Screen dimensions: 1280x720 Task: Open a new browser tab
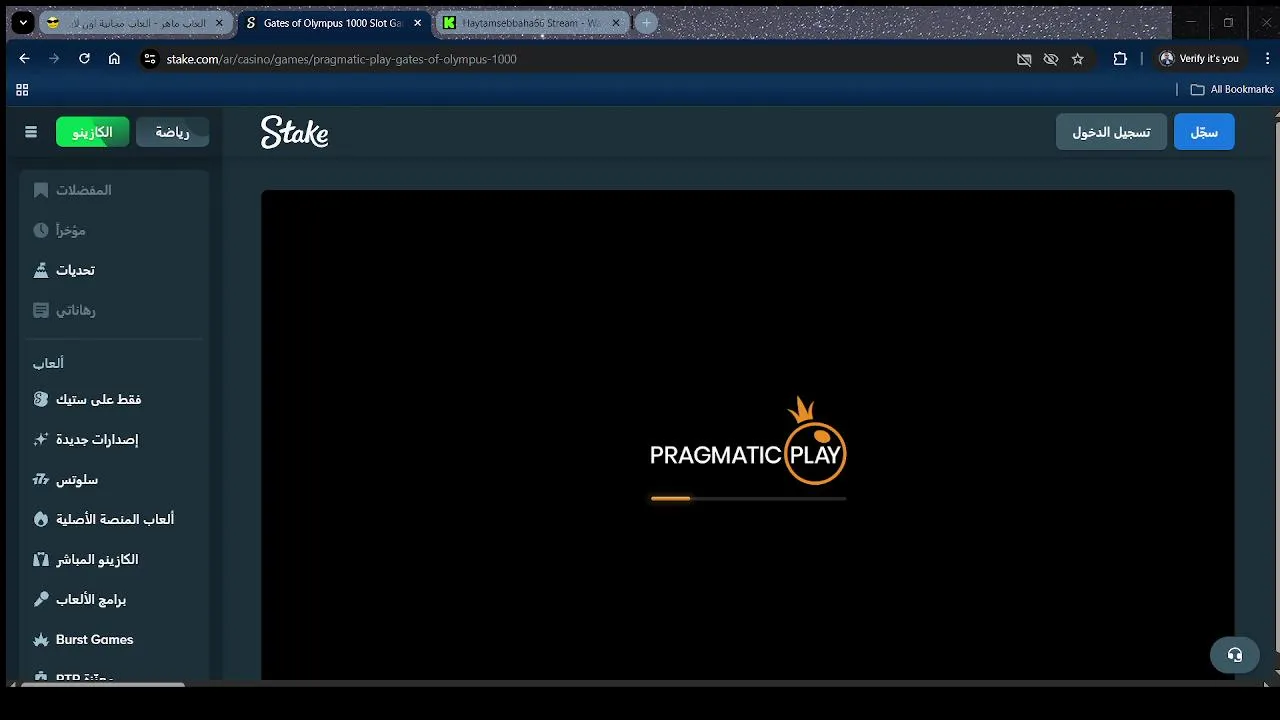646,22
